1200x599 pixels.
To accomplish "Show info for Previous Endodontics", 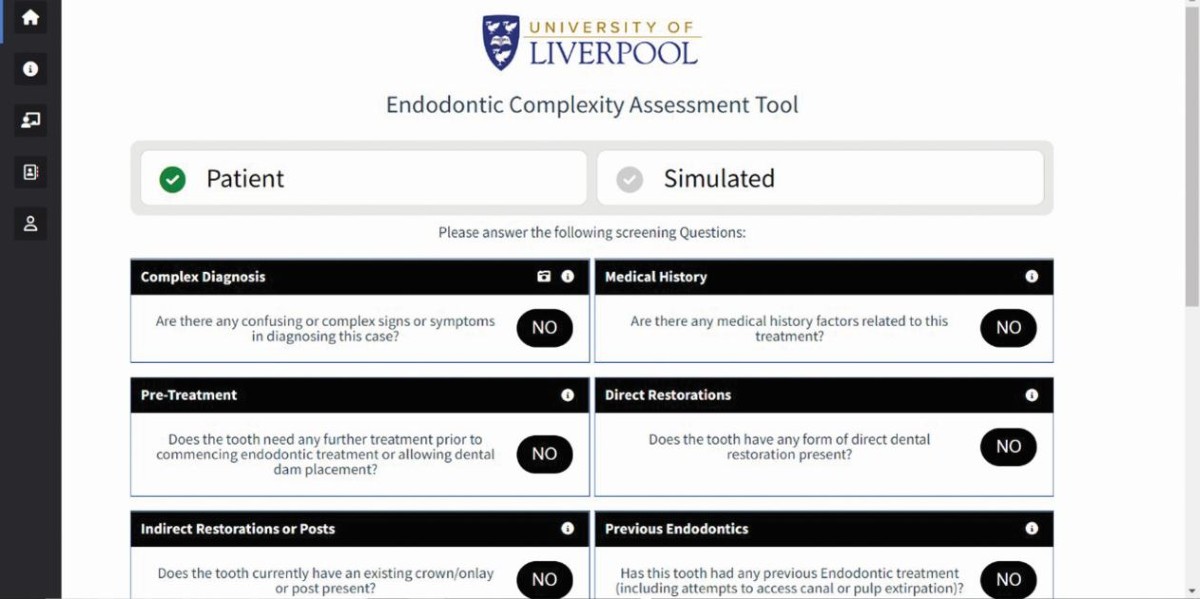I will point(1032,529).
